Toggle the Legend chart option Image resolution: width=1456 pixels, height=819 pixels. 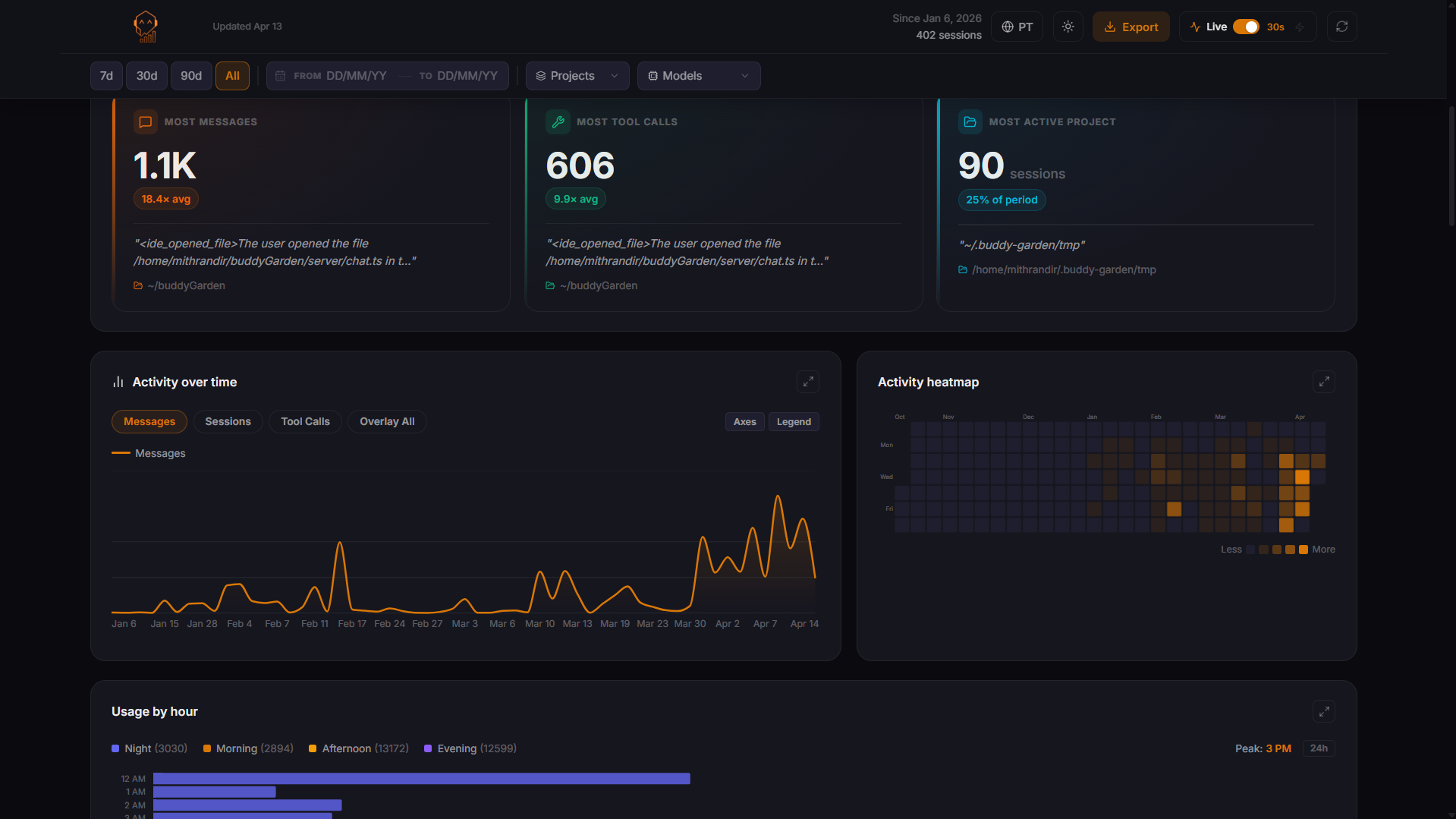[x=794, y=422]
